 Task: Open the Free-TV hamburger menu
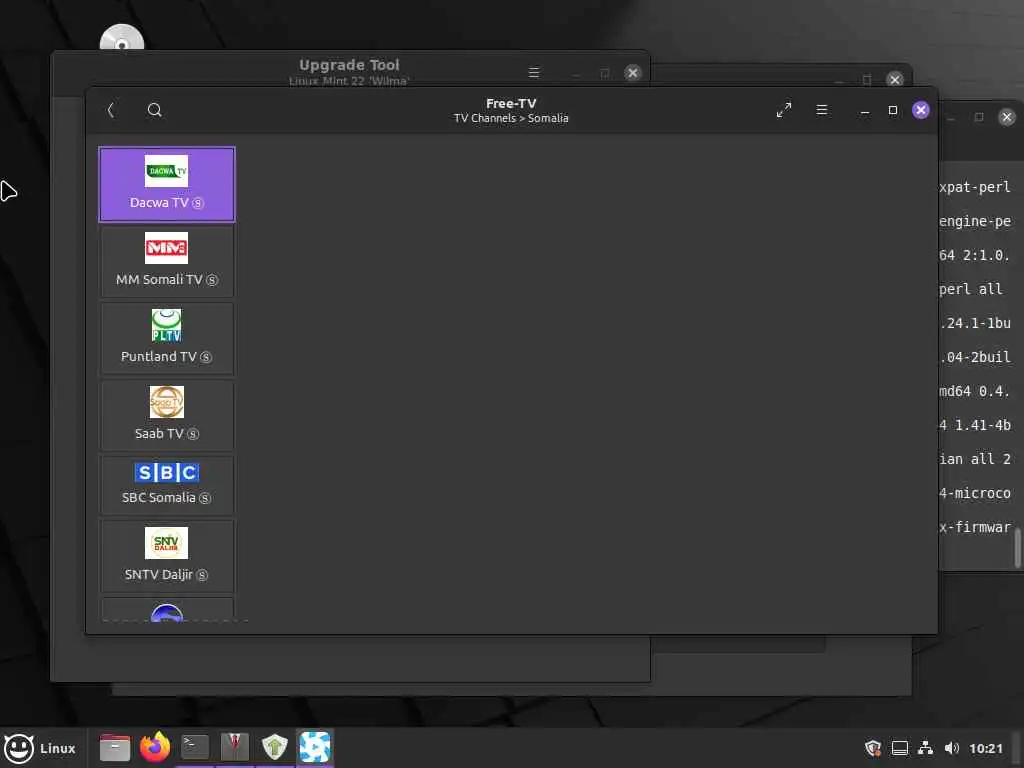coord(822,110)
